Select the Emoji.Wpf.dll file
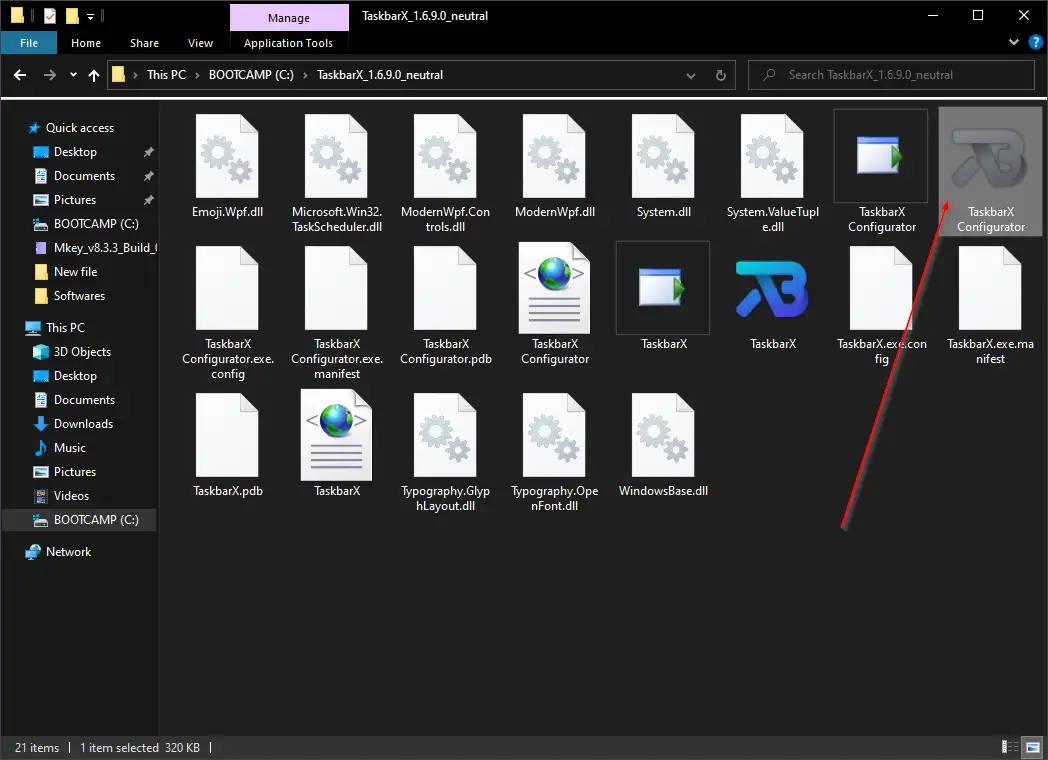Viewport: 1048px width, 760px height. [227, 167]
